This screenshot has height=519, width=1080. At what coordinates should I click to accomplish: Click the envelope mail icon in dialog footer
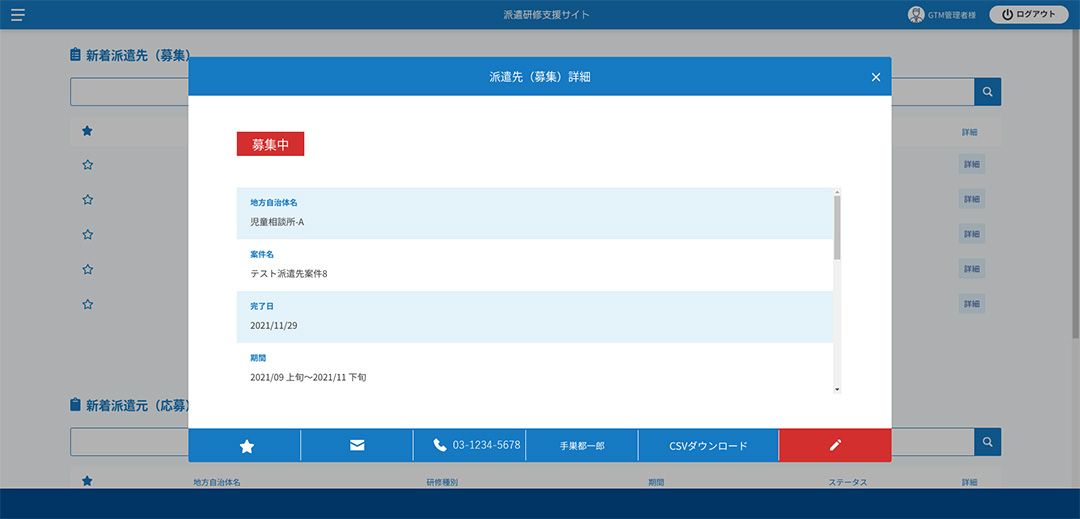(x=357, y=446)
